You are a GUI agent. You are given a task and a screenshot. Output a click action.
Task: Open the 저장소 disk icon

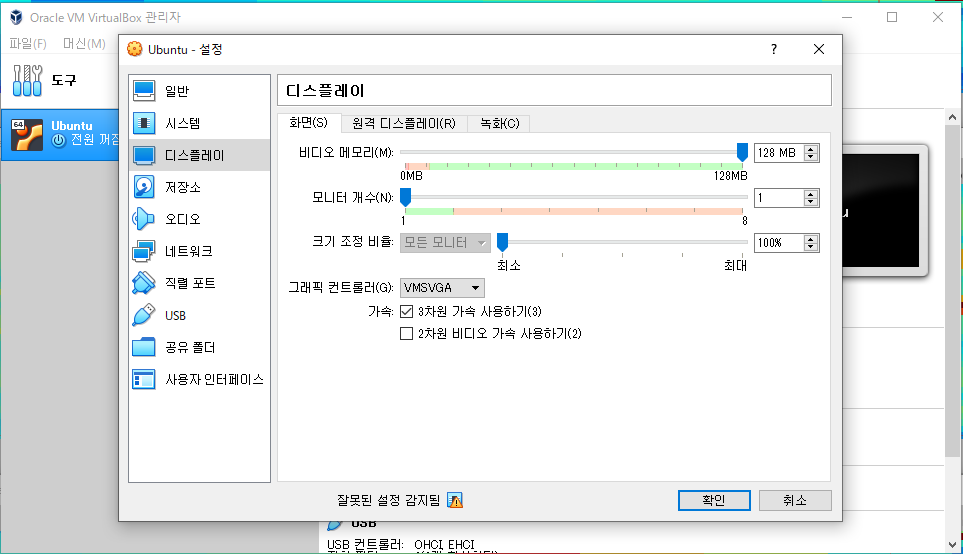[144, 187]
